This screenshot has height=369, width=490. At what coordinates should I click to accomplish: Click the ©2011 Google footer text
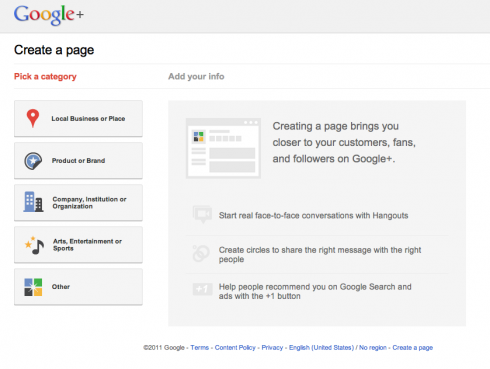tap(164, 348)
